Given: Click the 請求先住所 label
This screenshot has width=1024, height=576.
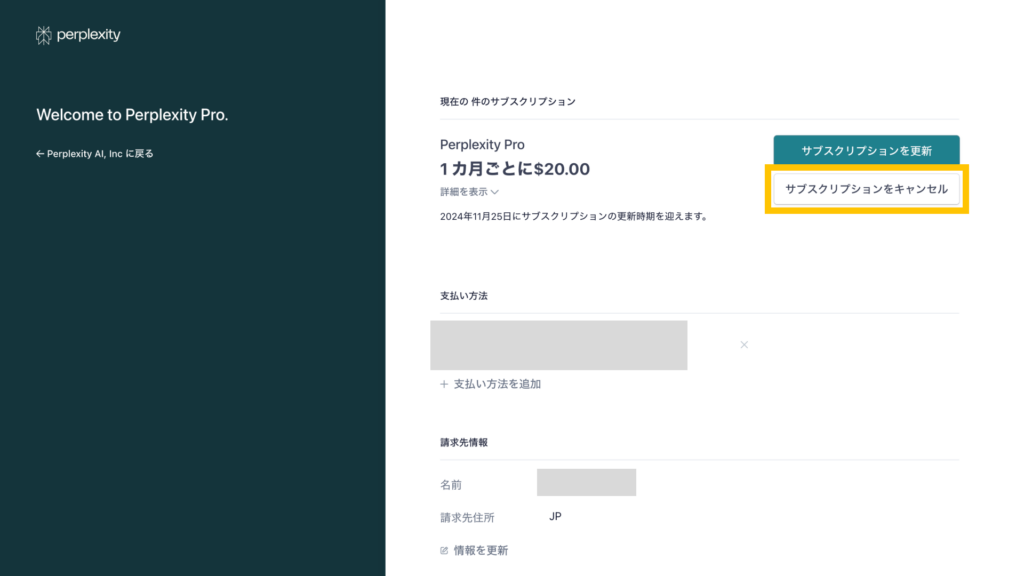Looking at the screenshot, I should [467, 517].
